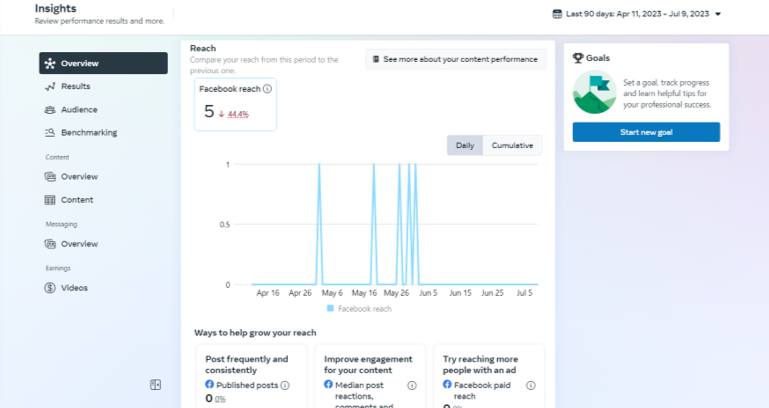Click the trophy icon next to Goals
769x408 pixels.
578,58
